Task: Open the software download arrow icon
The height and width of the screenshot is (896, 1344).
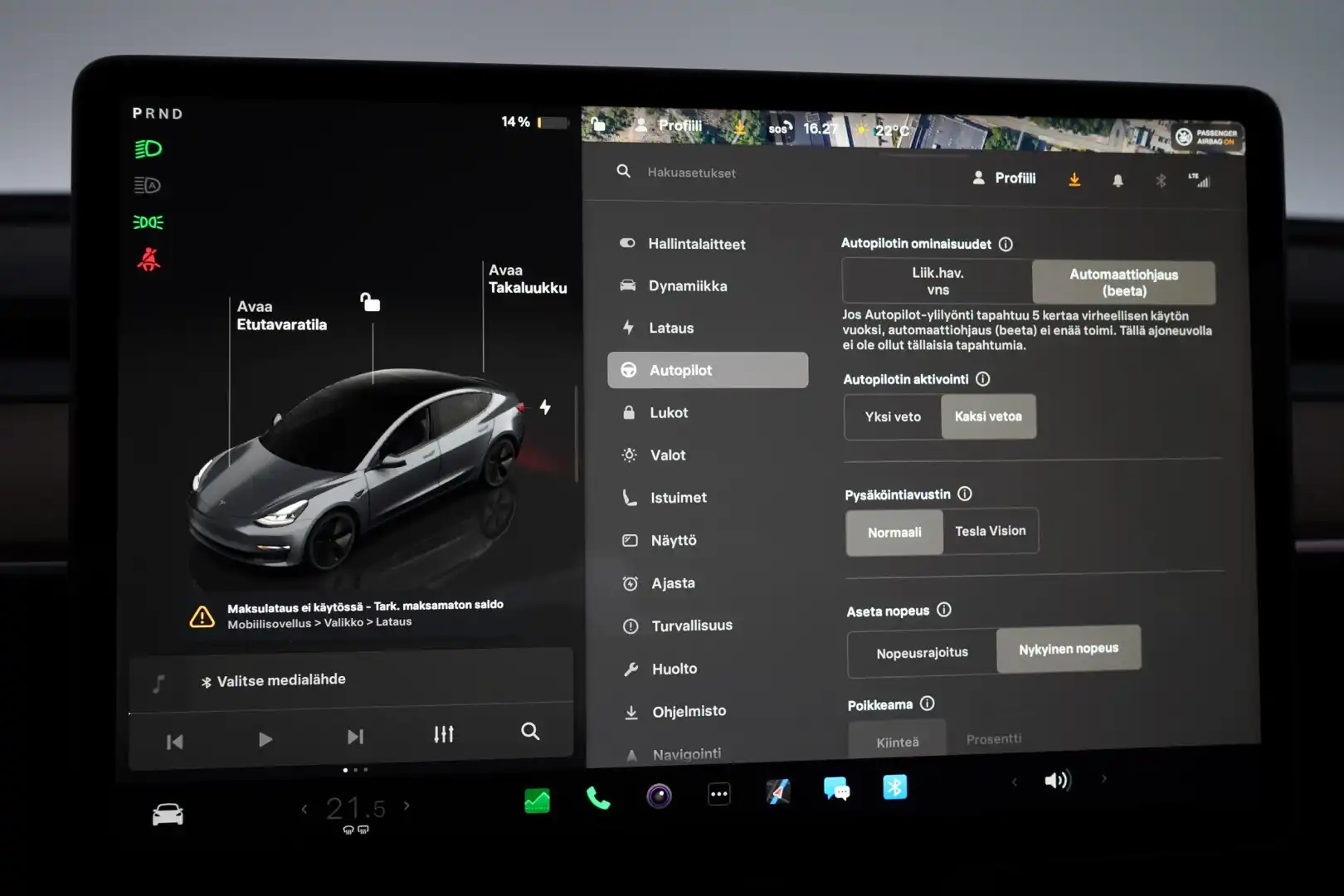Action: coord(1074,179)
